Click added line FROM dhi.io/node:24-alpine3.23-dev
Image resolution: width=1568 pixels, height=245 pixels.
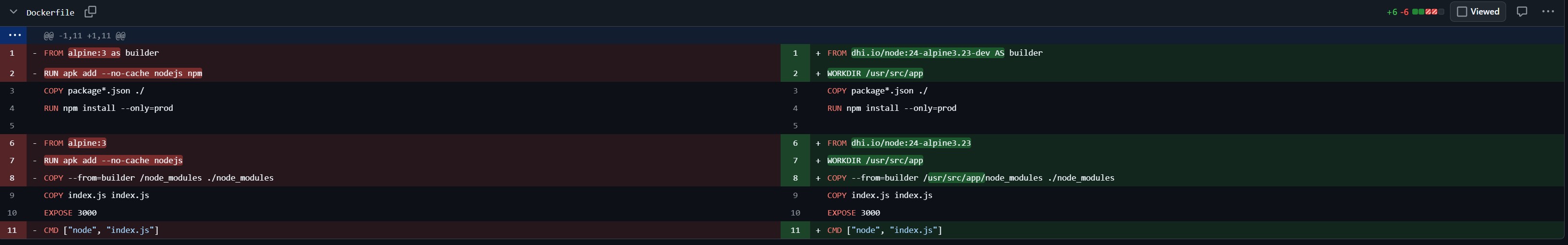(x=934, y=53)
